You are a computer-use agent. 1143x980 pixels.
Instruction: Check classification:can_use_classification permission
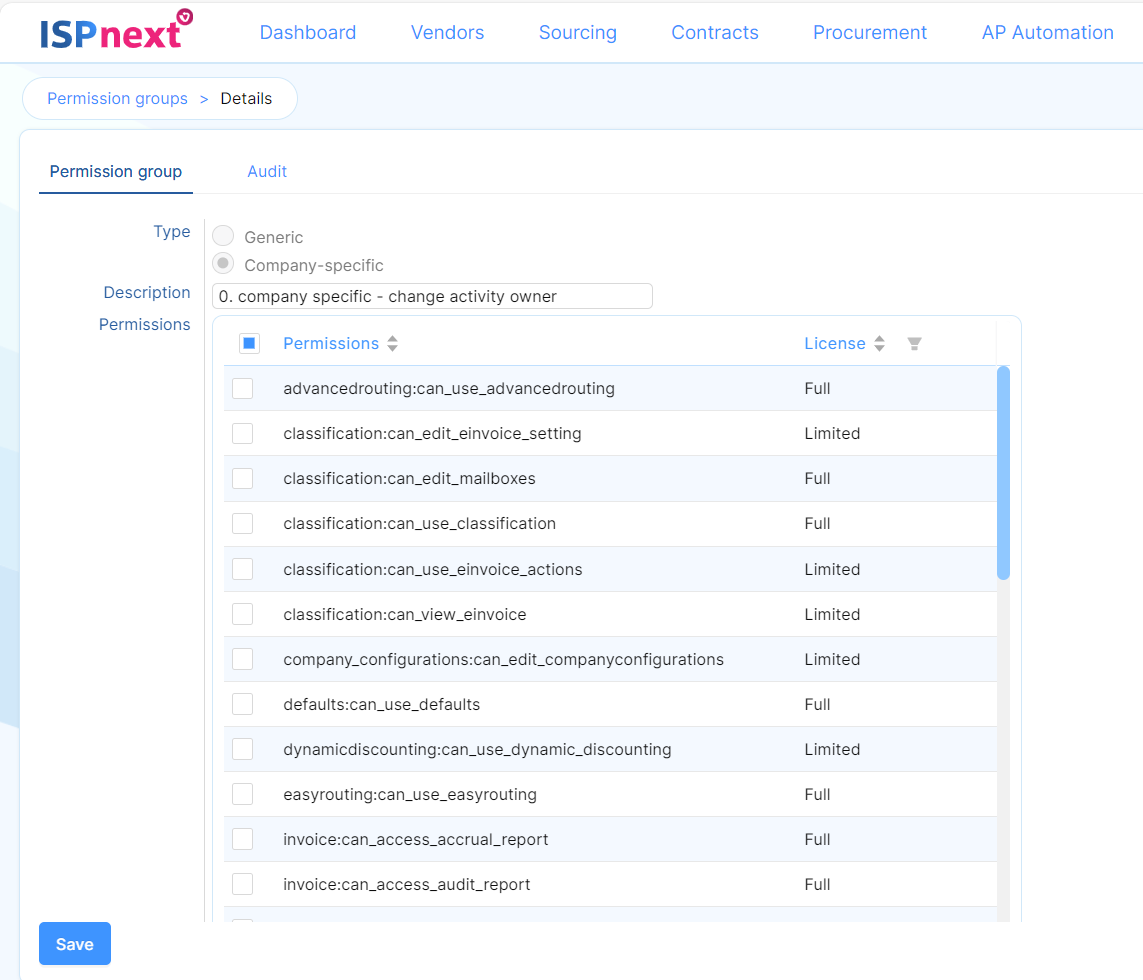243,524
